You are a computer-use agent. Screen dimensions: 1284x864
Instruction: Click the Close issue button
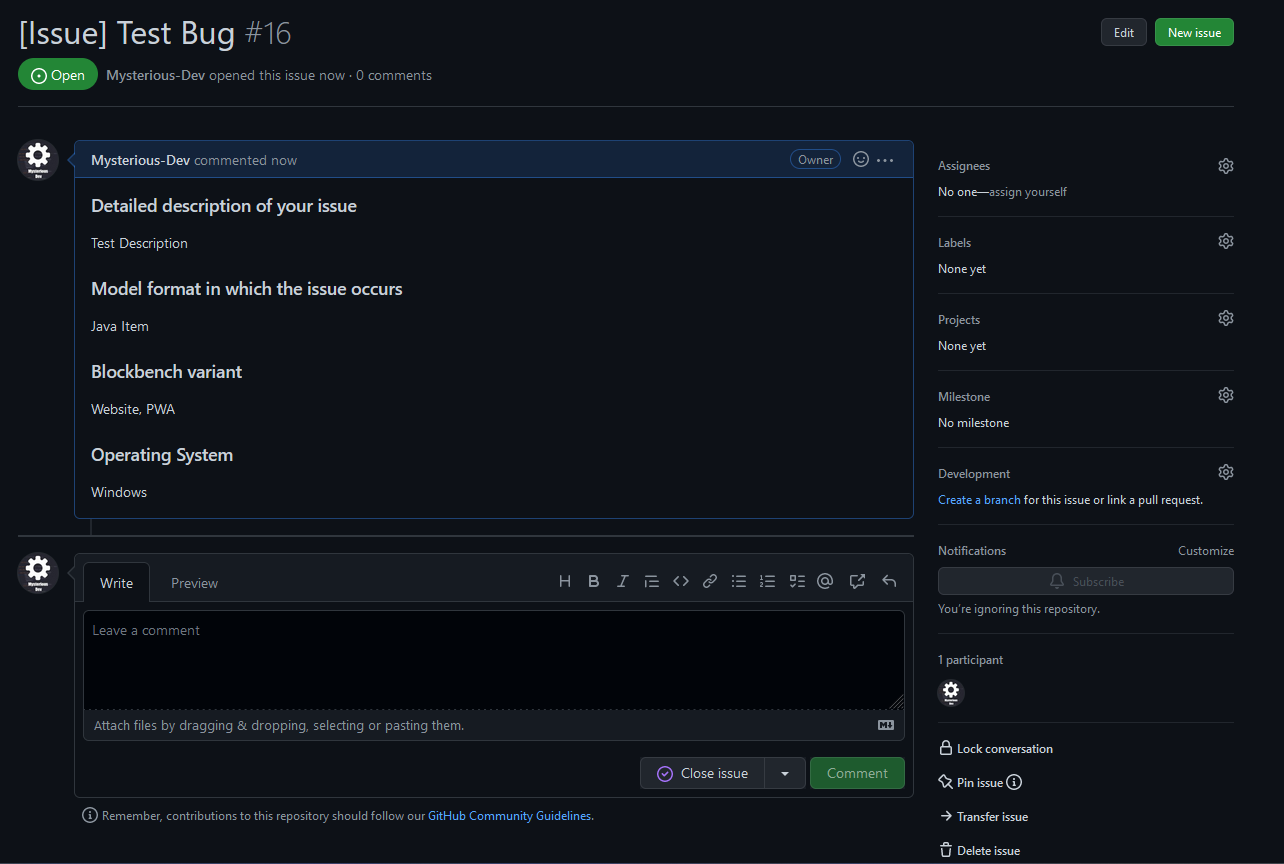[702, 773]
